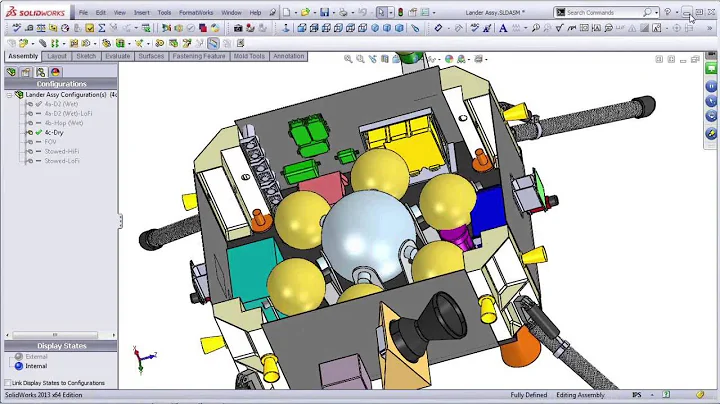
Task: Open the FormatWorks menu
Action: pyautogui.click(x=196, y=12)
